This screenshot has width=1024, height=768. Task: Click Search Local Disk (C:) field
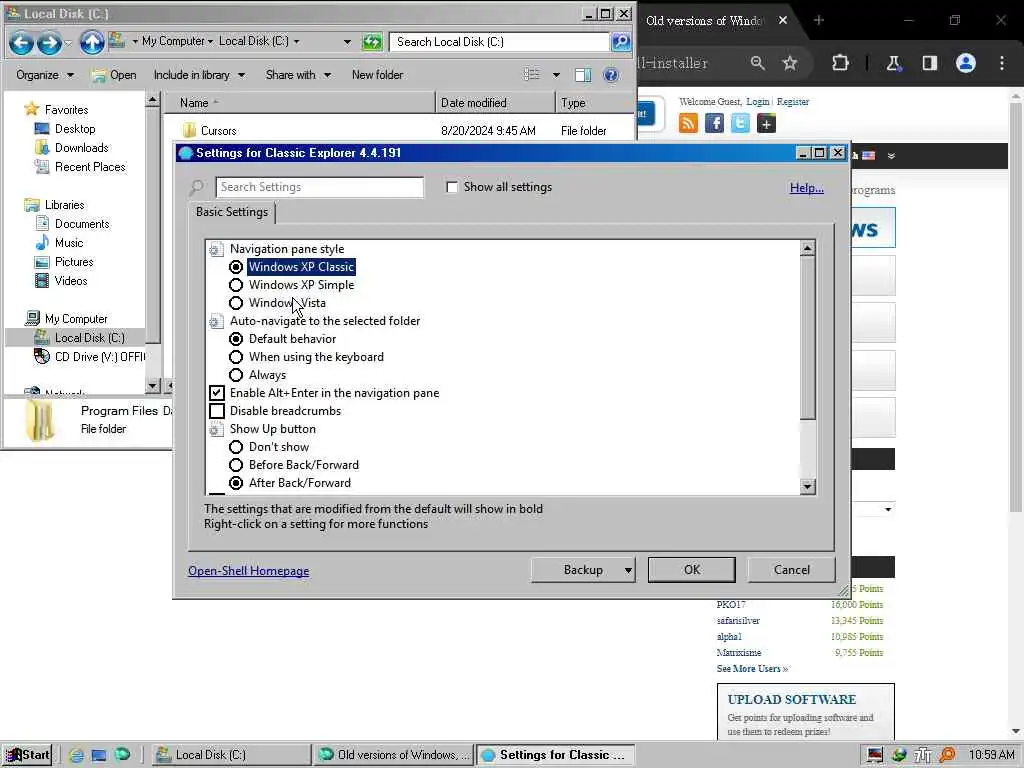(500, 42)
